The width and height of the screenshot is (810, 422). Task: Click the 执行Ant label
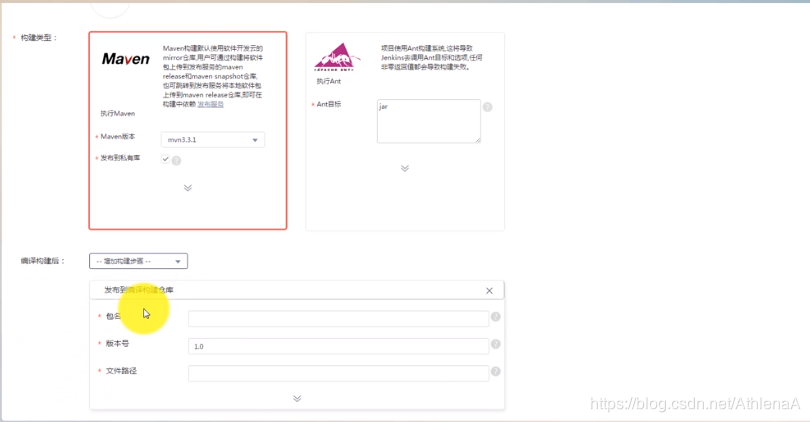[329, 81]
